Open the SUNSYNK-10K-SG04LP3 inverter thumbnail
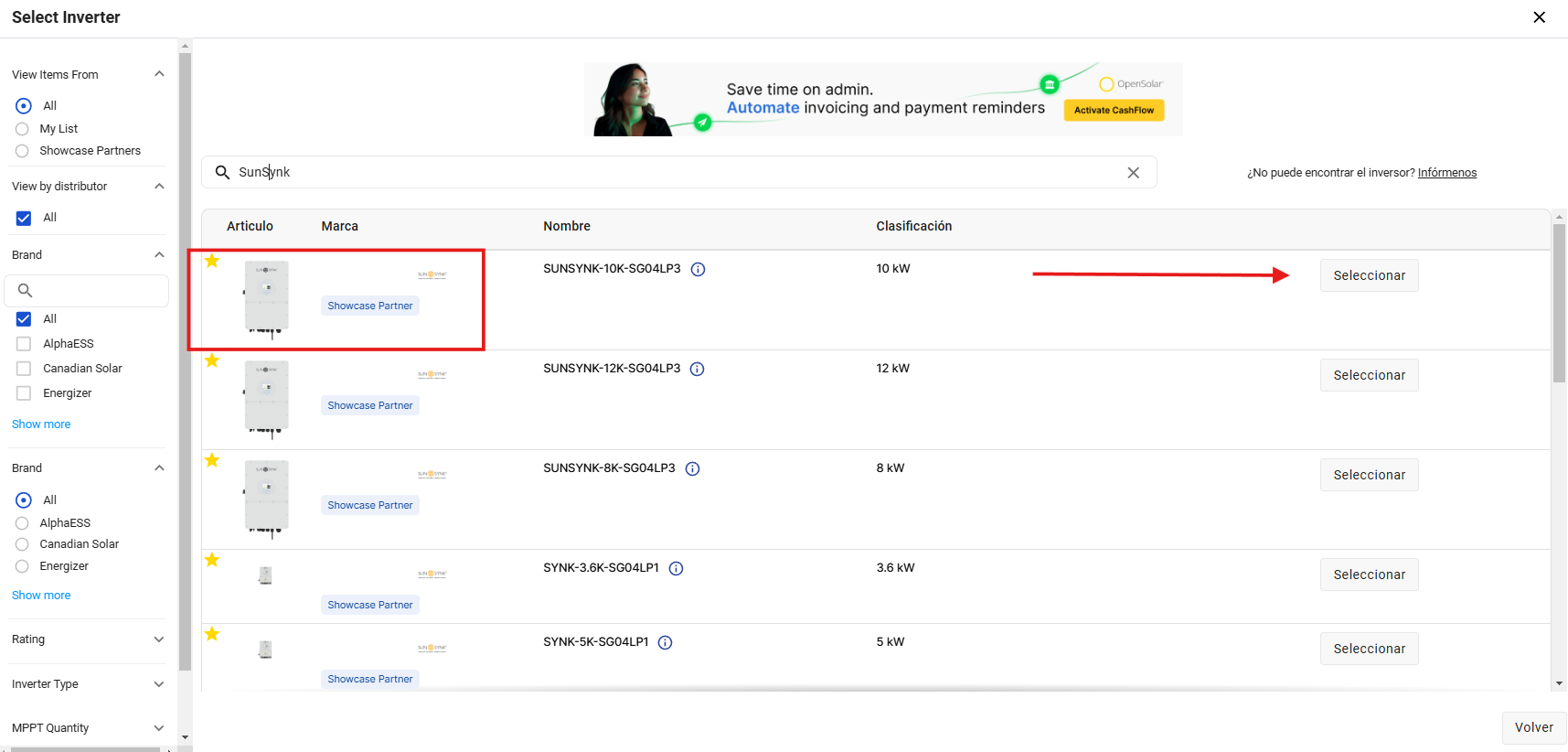The image size is (1568, 752). 266,299
